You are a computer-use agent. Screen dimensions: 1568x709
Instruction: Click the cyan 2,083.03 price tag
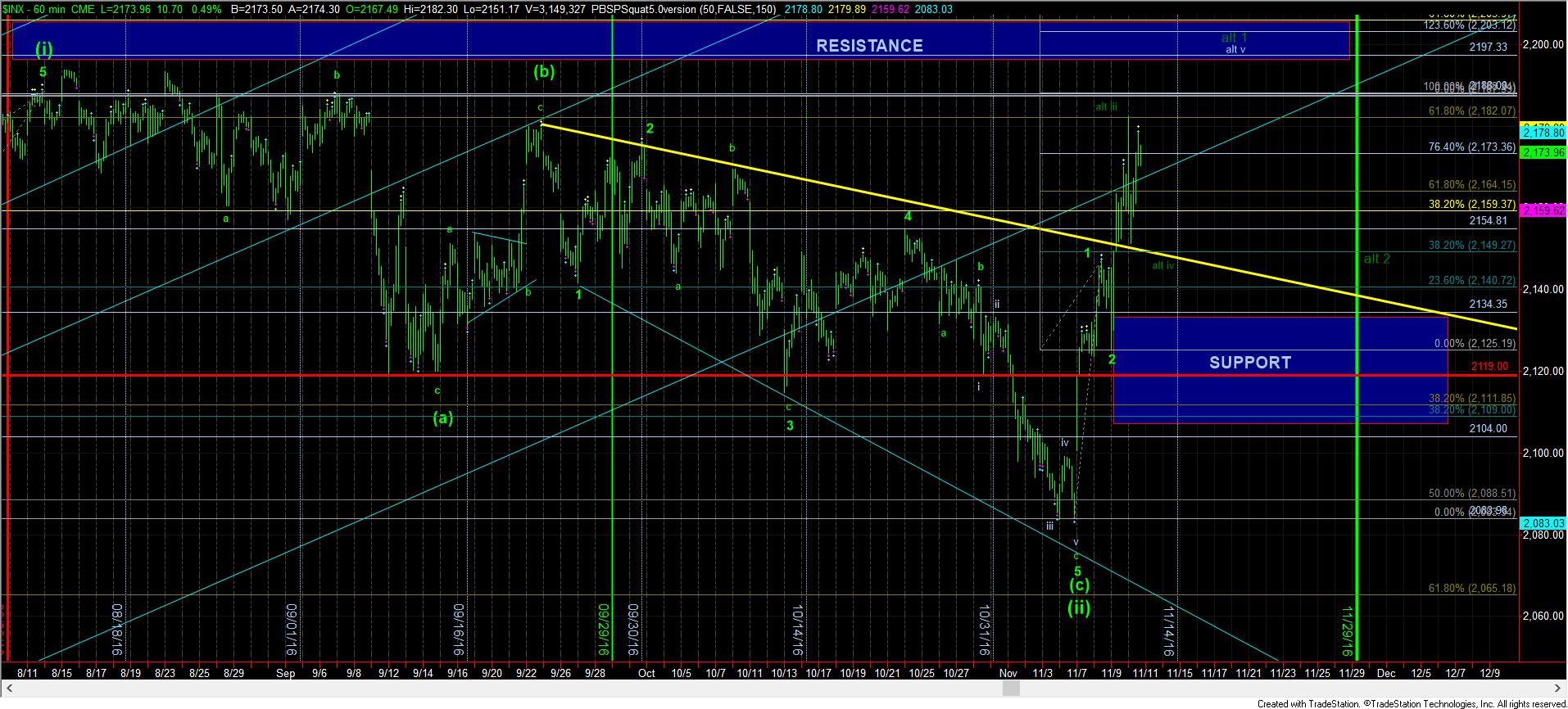pos(1543,523)
